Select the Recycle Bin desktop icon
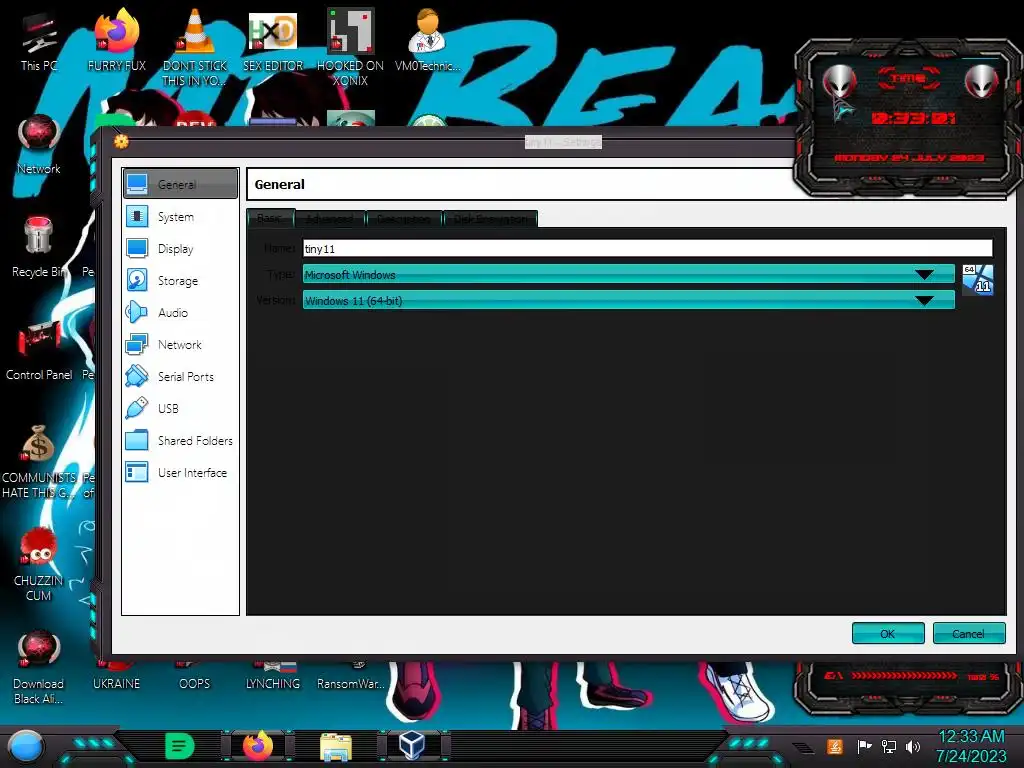Viewport: 1024px width, 768px height. click(x=39, y=247)
